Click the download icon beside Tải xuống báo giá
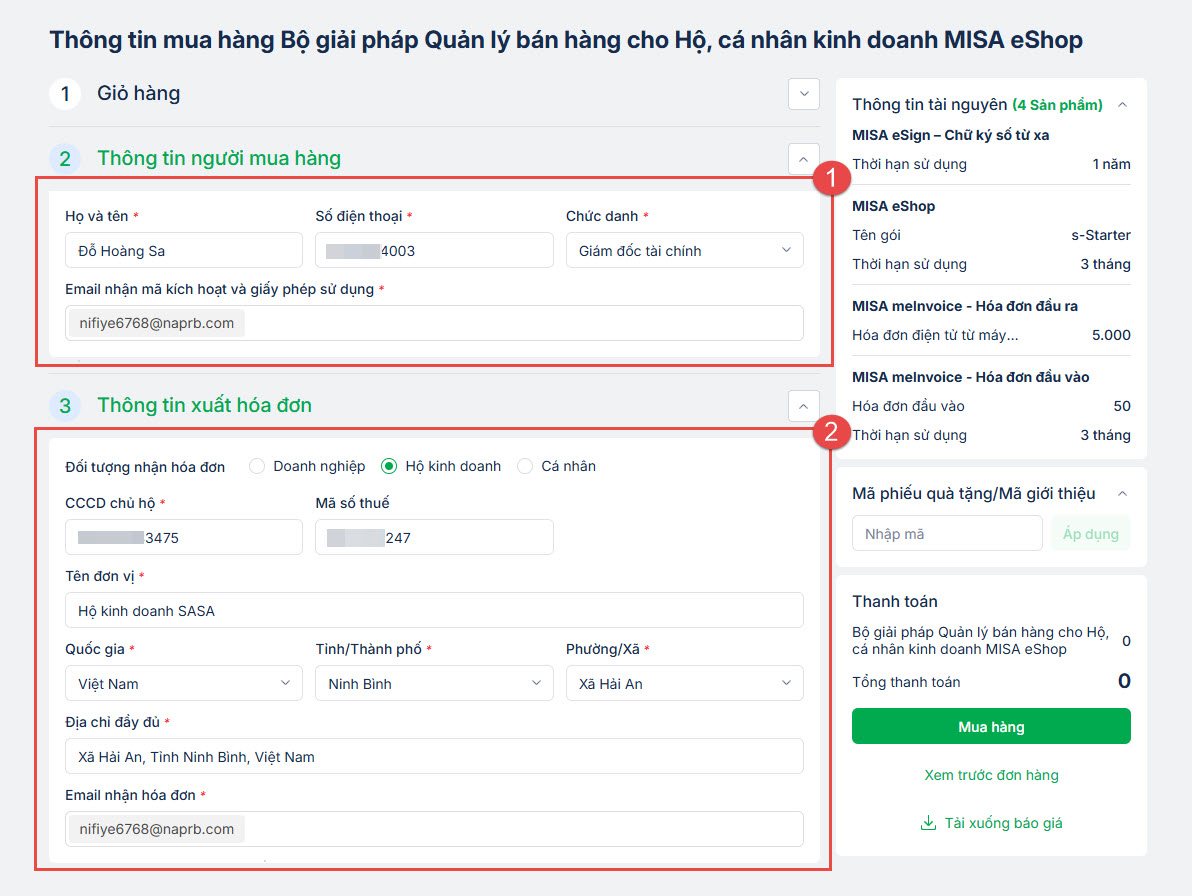The image size is (1192, 896). tap(927, 823)
